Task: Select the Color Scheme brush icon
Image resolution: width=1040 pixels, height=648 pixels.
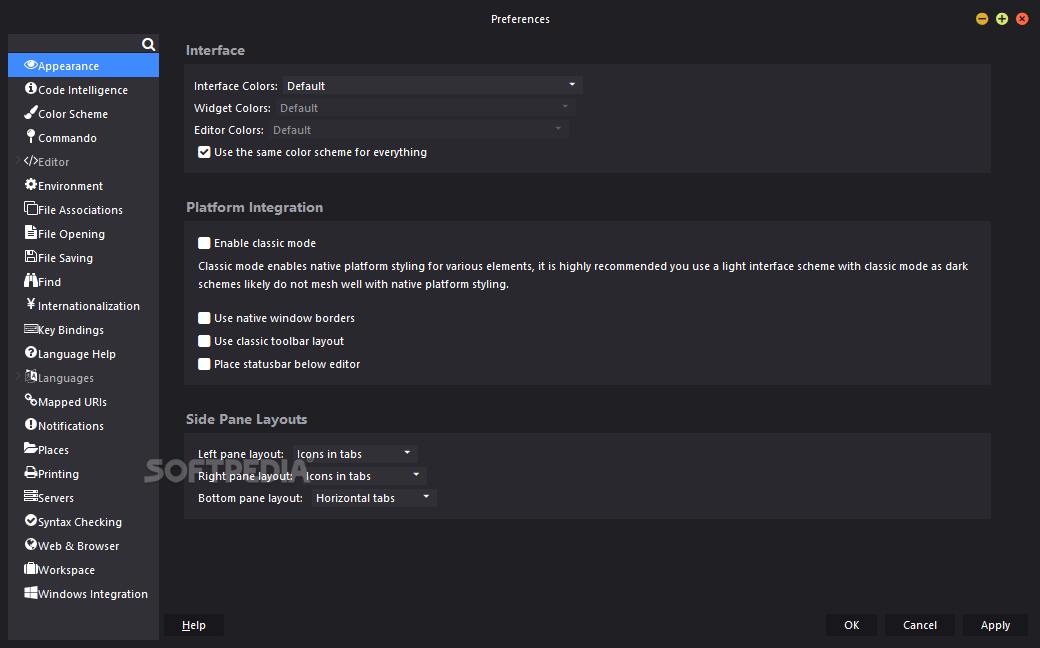Action: point(29,113)
